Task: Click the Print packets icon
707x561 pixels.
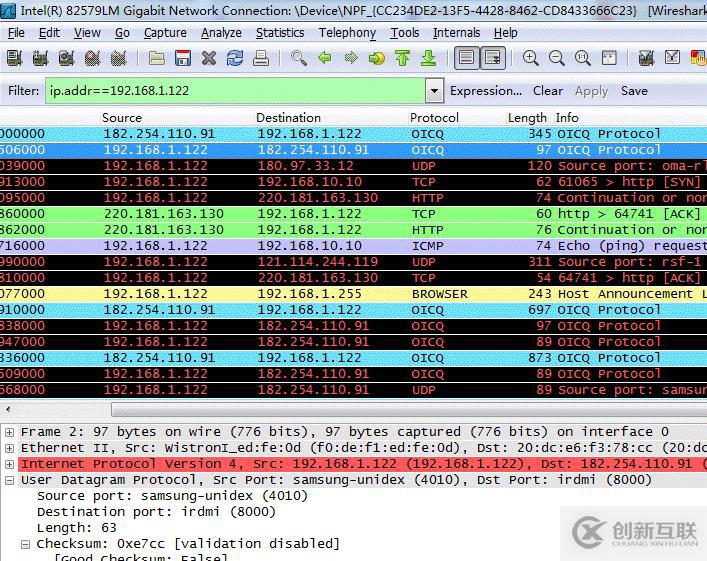Action: [261, 59]
